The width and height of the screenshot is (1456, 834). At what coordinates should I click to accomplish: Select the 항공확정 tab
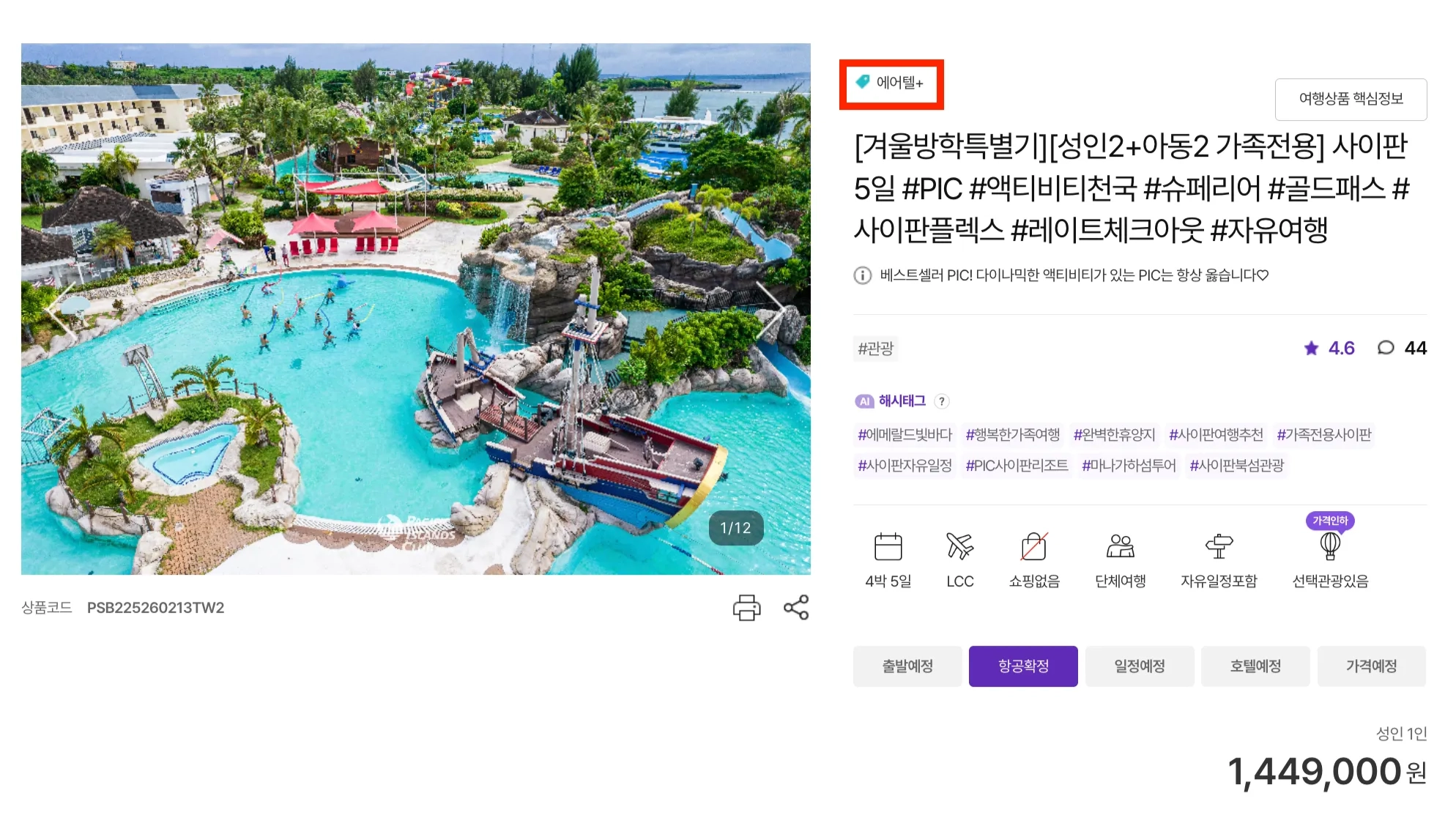[1023, 666]
